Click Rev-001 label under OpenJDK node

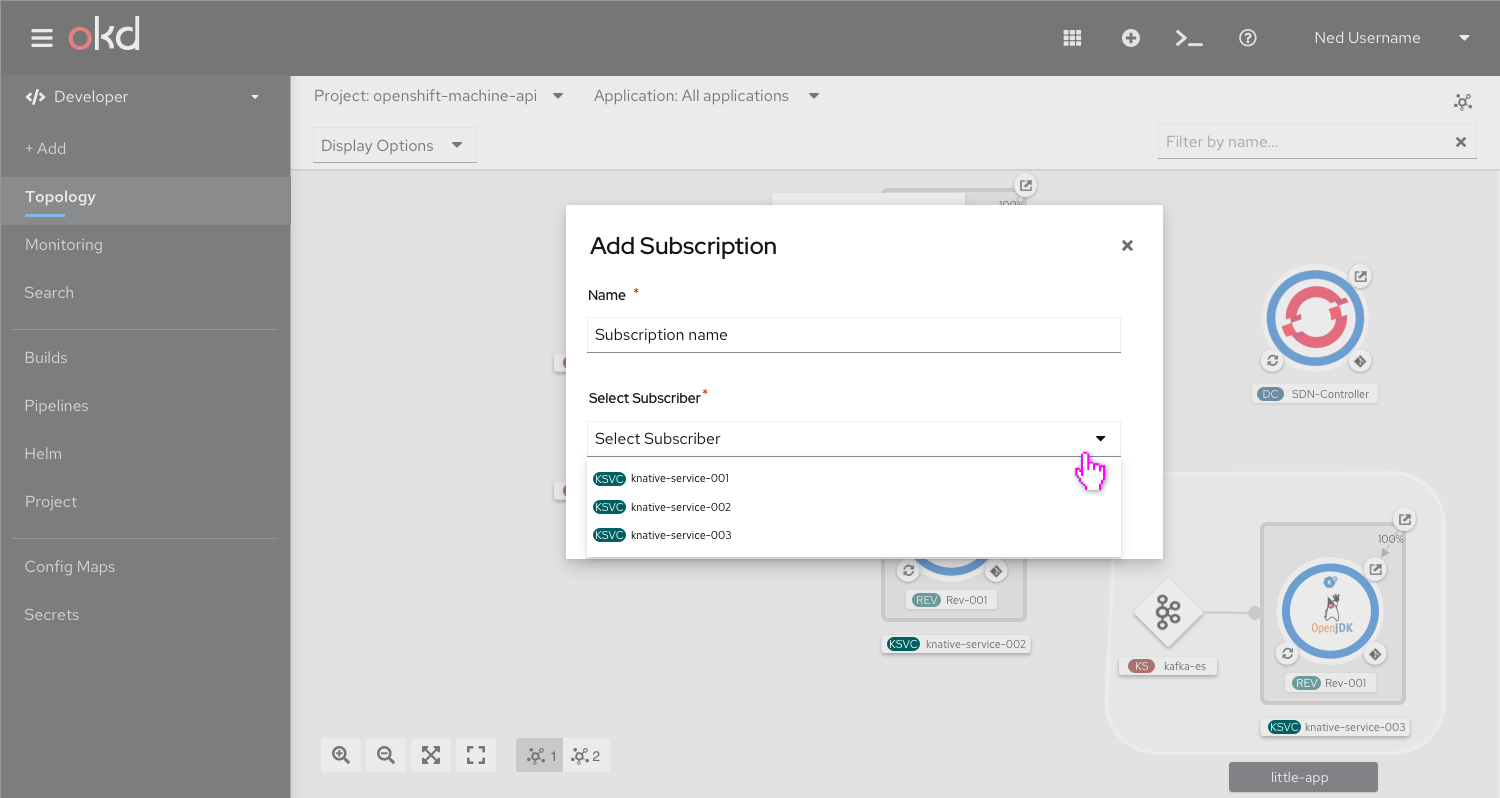(1331, 683)
